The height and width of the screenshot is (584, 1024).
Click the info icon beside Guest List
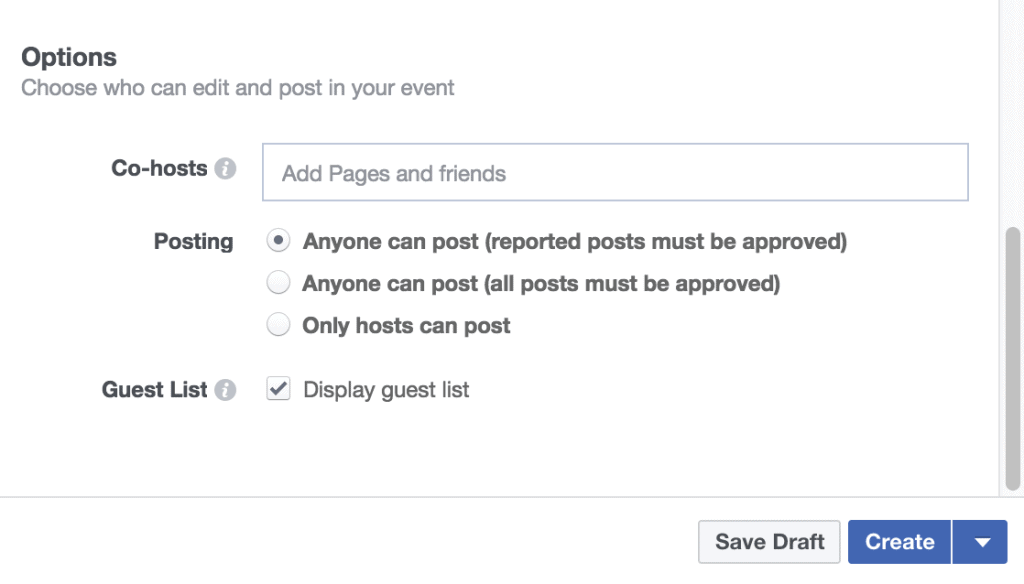pos(225,390)
